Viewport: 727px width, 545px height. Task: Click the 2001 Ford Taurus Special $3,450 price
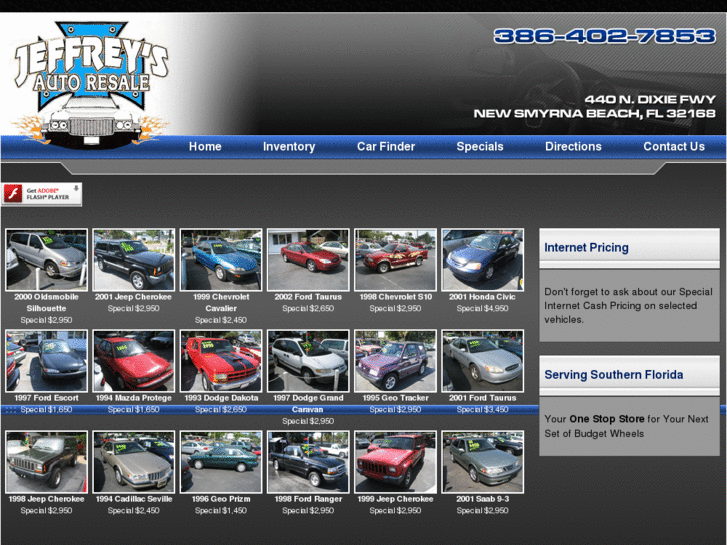coord(482,410)
